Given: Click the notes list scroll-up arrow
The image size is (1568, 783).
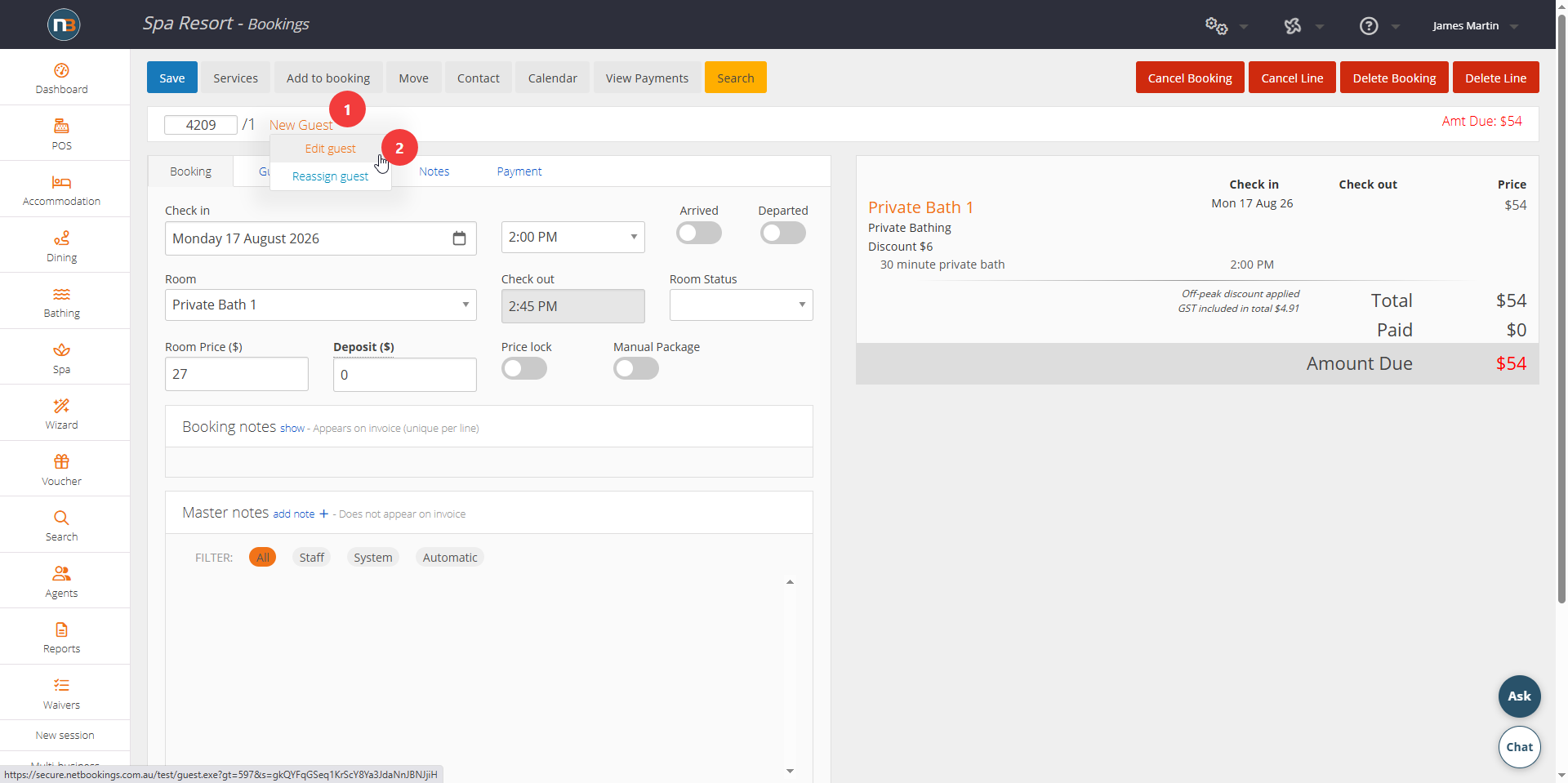Looking at the screenshot, I should pyautogui.click(x=790, y=582).
